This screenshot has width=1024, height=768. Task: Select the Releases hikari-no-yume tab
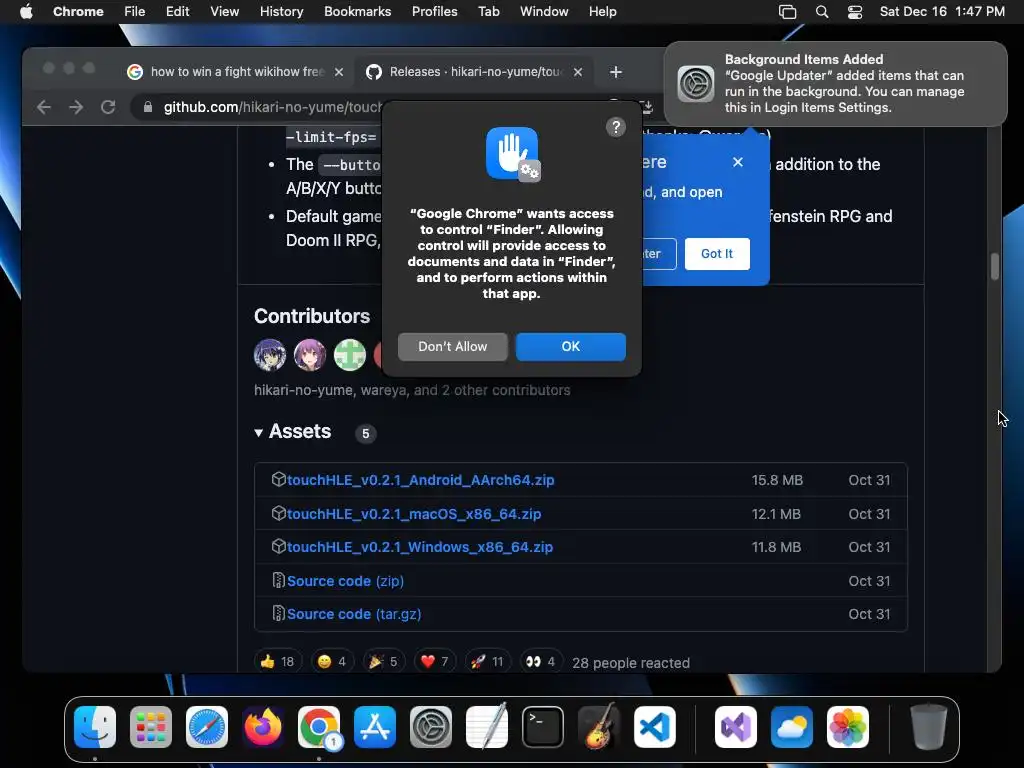473,72
